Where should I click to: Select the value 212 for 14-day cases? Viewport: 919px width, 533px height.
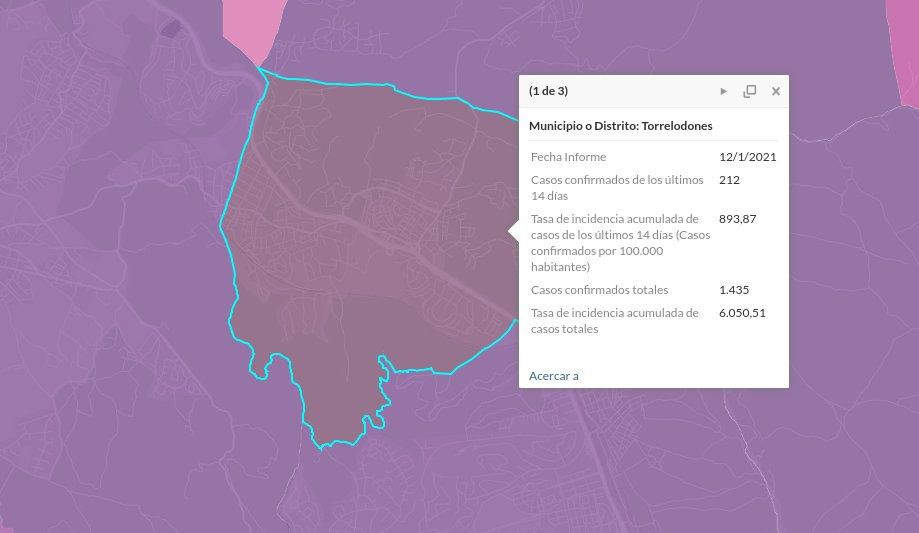pos(729,180)
